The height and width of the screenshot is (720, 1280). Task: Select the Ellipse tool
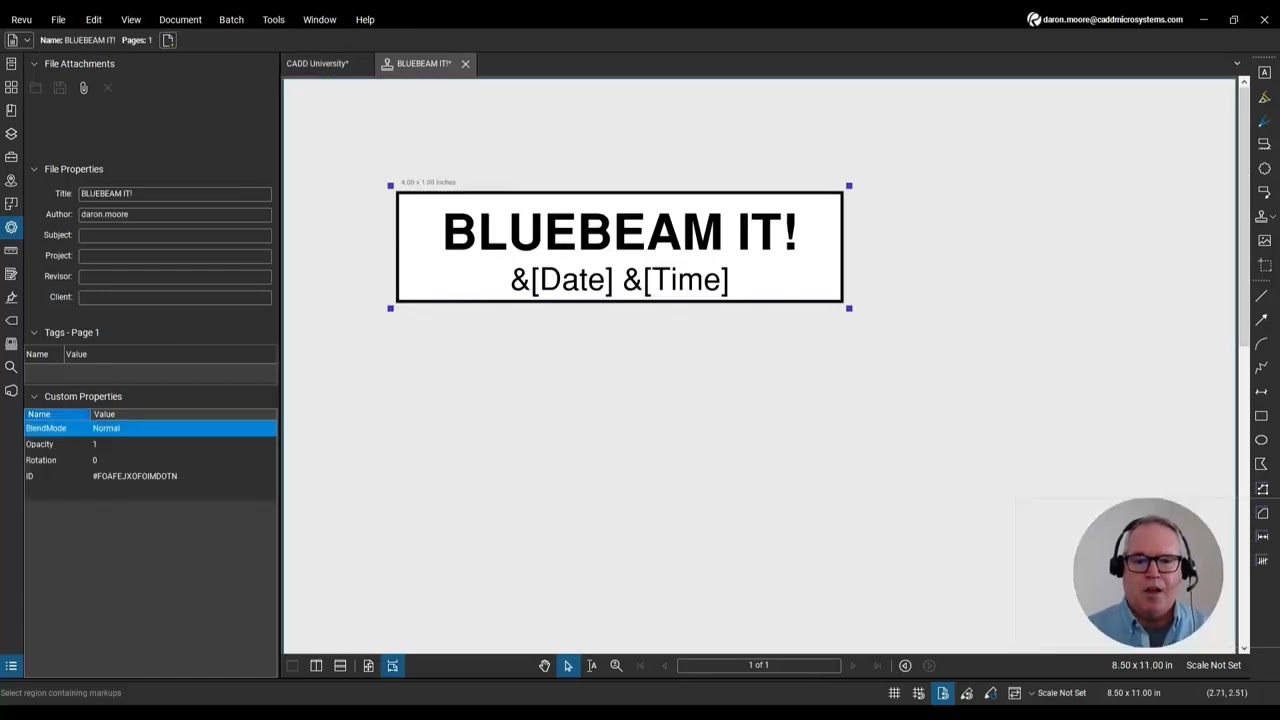[1261, 440]
